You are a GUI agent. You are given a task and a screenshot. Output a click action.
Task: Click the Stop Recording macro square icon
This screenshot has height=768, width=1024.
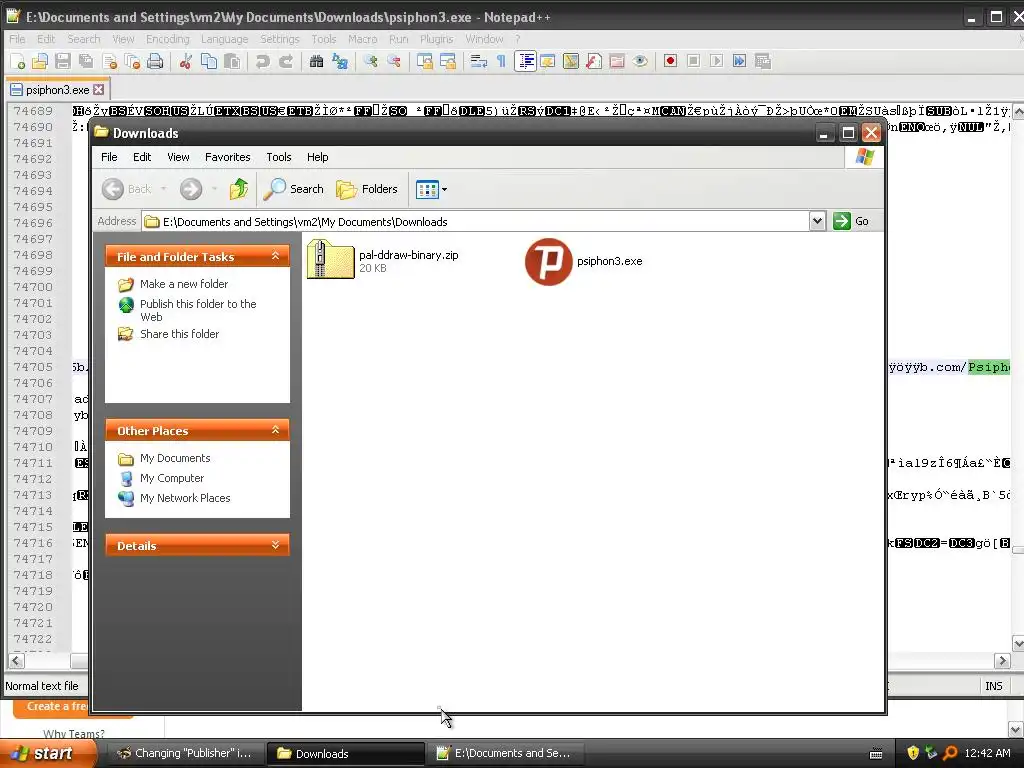(x=694, y=61)
